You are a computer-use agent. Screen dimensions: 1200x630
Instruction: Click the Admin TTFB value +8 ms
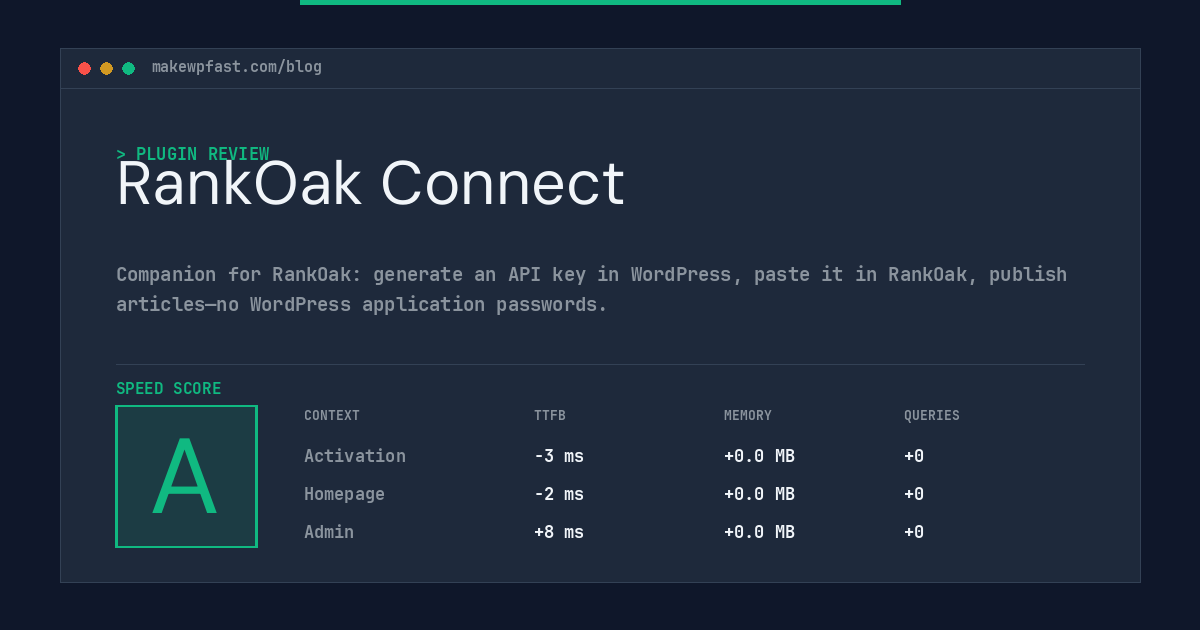tap(559, 532)
